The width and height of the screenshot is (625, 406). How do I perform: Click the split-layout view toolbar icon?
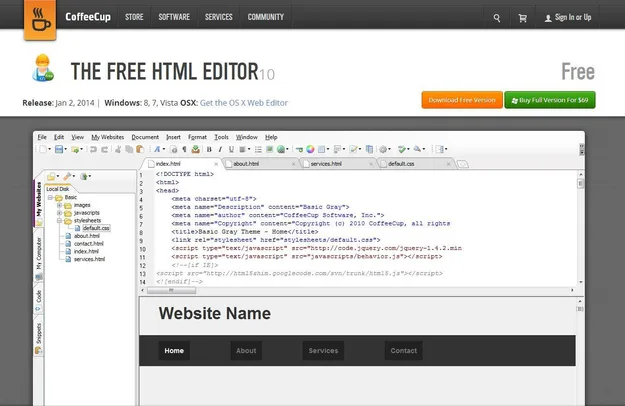coord(439,149)
